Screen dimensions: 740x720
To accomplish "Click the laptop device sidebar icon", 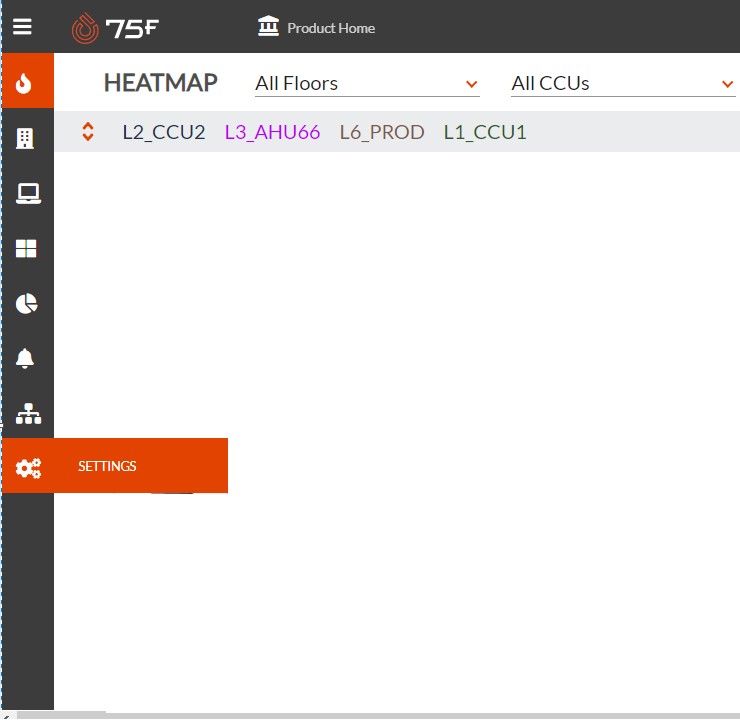I will pos(27,194).
